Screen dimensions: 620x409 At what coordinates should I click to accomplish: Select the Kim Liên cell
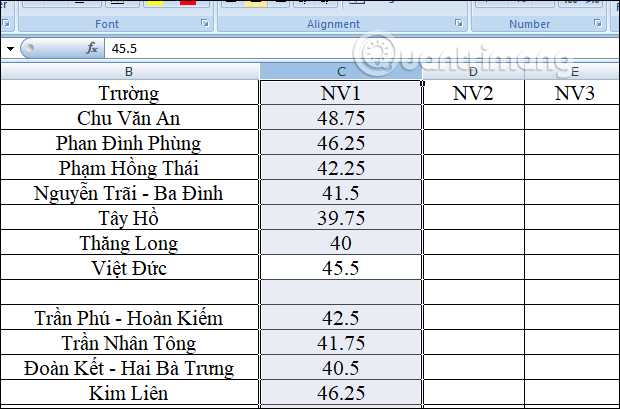tap(130, 392)
